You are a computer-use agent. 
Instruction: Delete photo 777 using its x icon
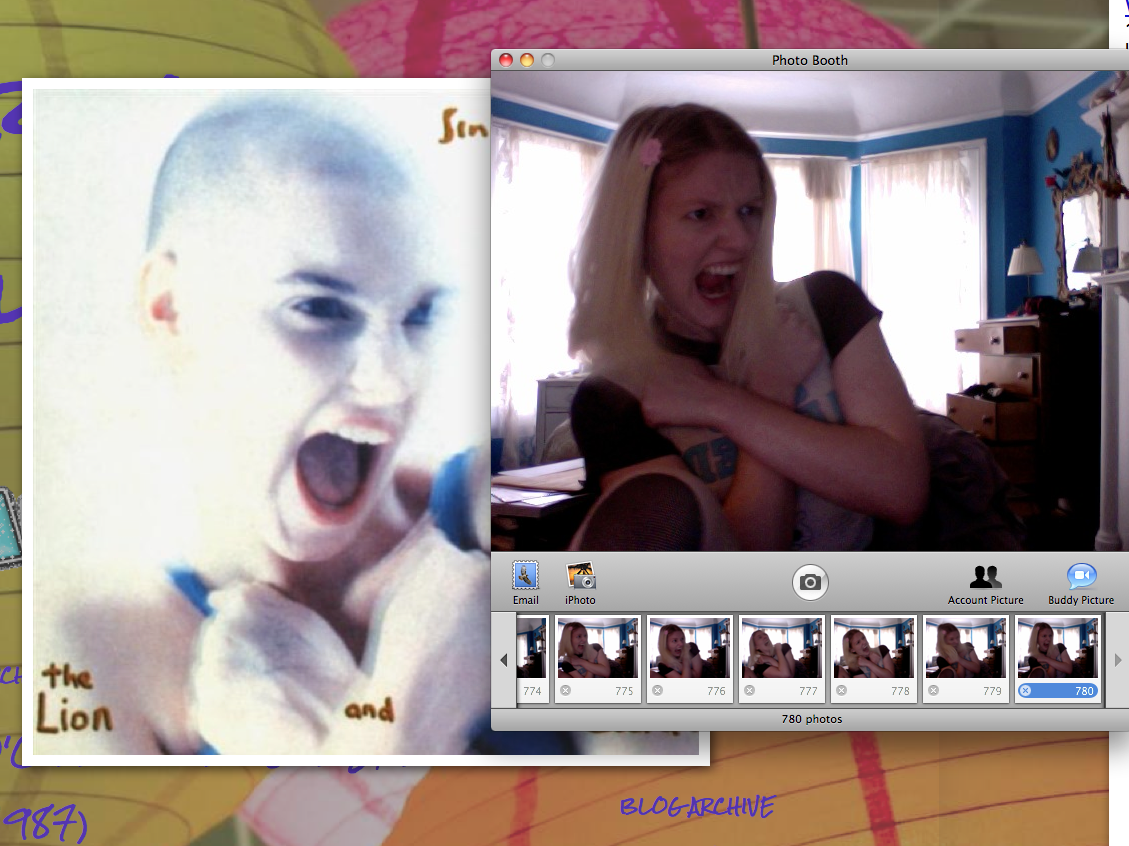pos(750,690)
